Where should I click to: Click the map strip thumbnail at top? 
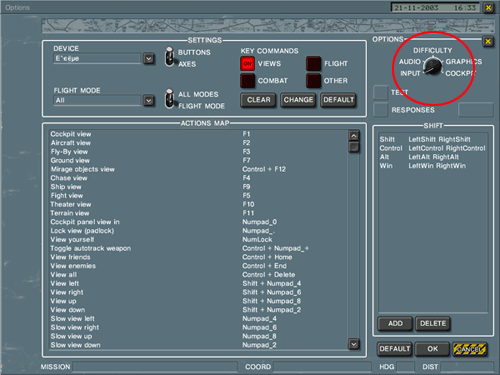click(x=268, y=26)
